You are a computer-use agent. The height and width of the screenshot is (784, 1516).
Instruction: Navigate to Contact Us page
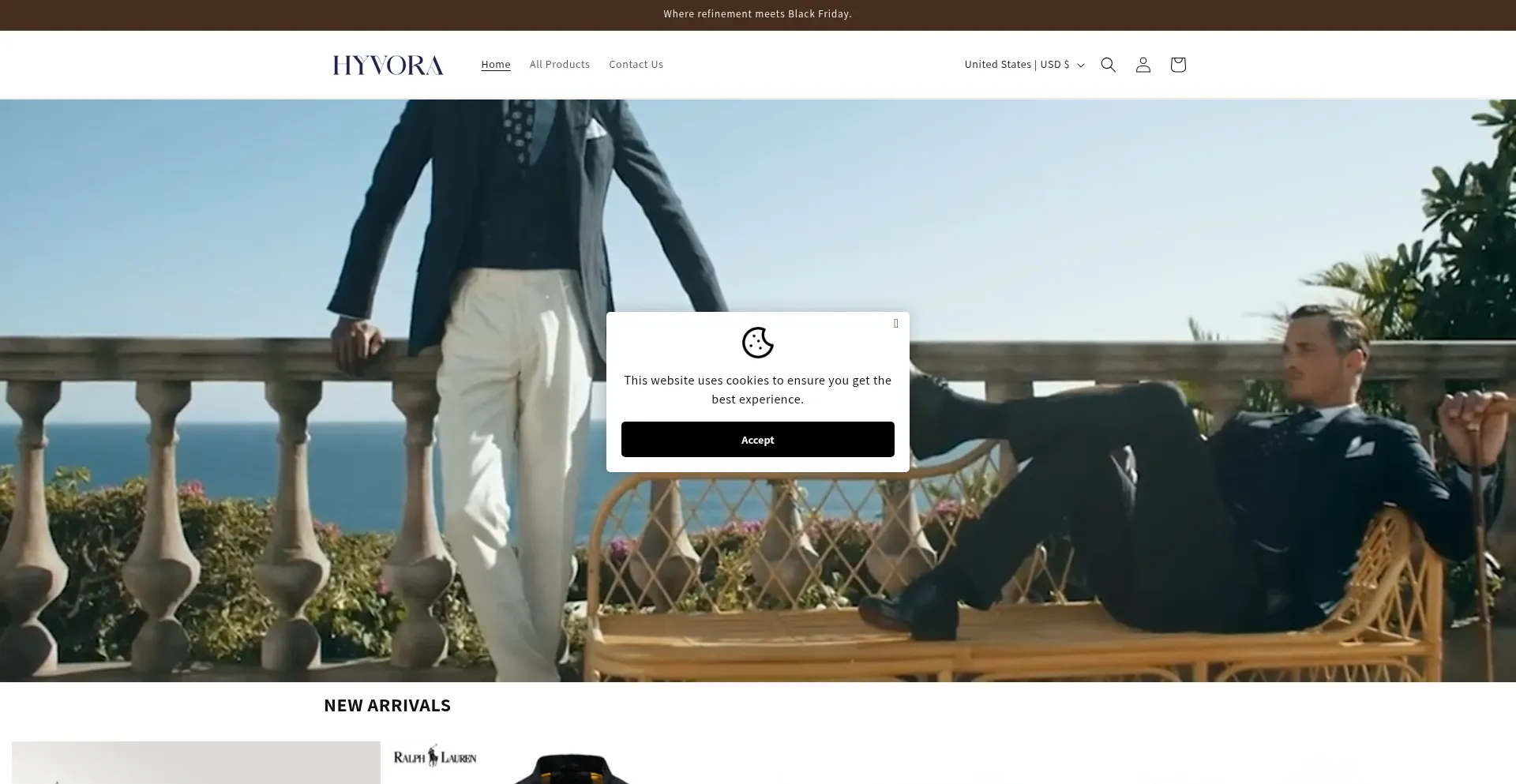(636, 65)
